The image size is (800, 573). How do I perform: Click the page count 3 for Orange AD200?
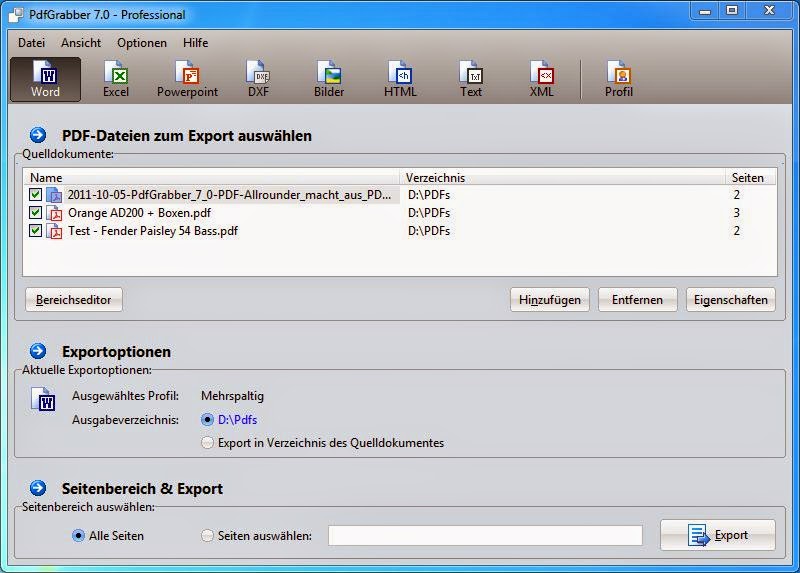(736, 213)
